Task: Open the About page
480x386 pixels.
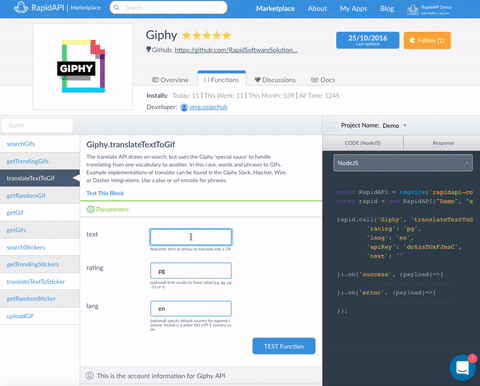Action: click(x=317, y=9)
